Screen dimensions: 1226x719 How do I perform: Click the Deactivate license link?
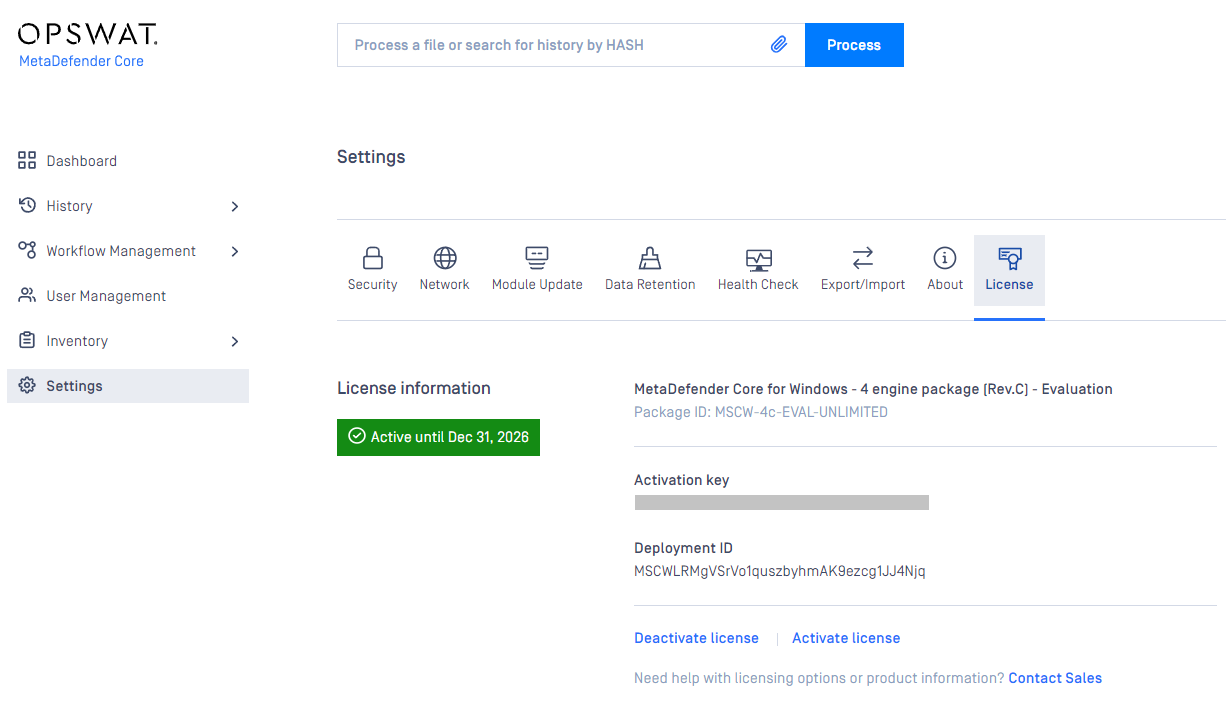[696, 638]
